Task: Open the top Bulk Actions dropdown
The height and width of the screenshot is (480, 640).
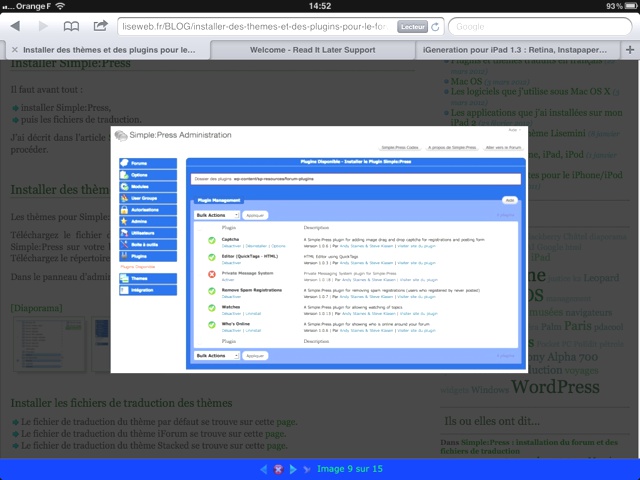Action: pyautogui.click(x=217, y=215)
